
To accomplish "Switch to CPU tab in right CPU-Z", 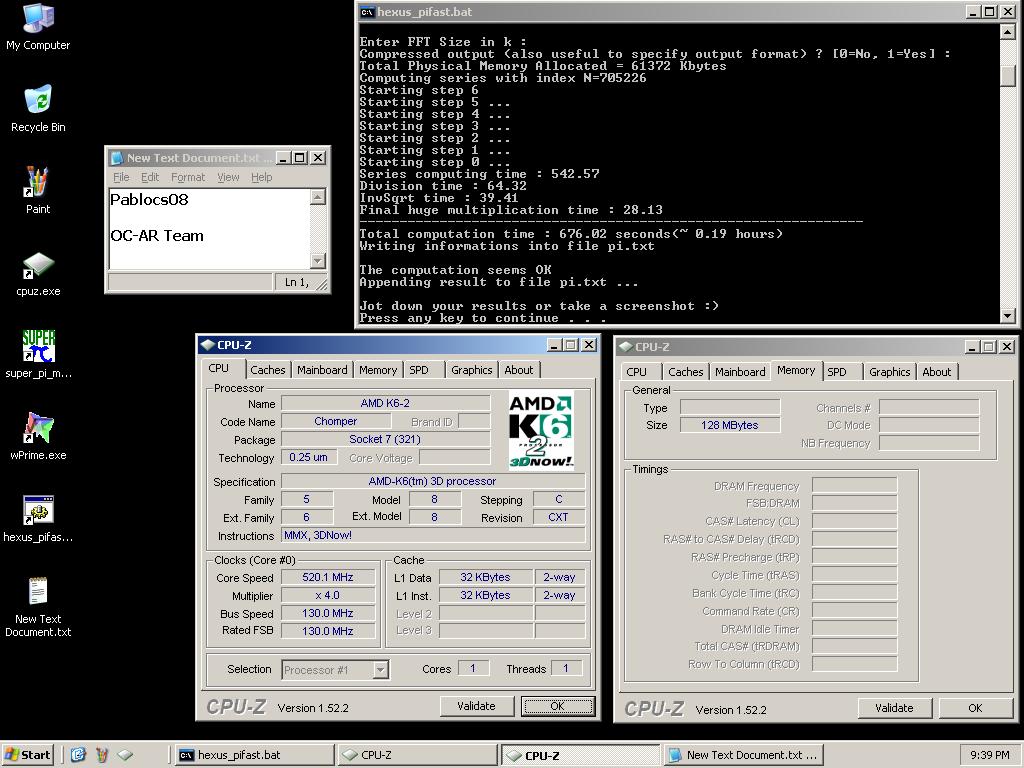I will point(637,372).
